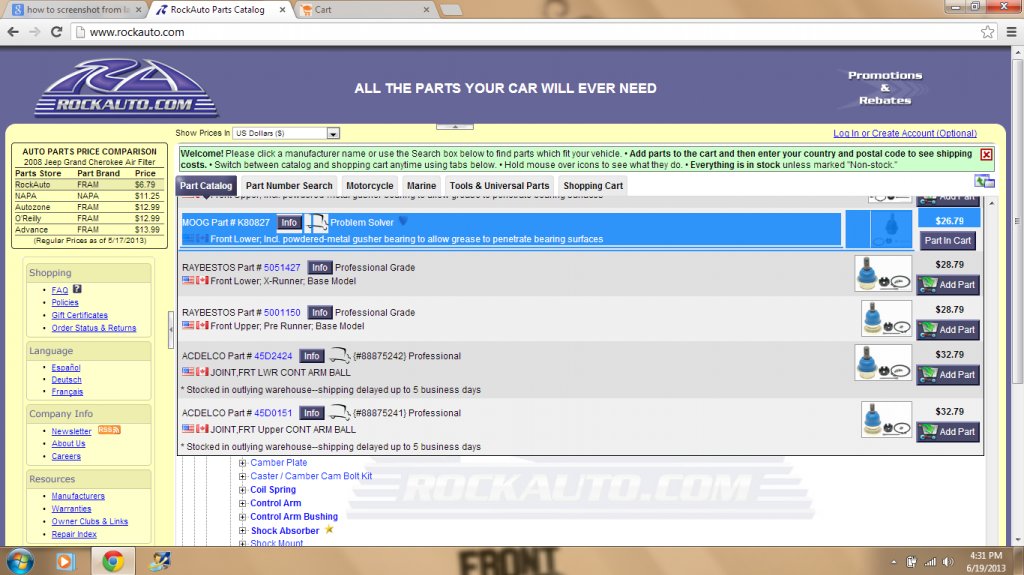1024x575 pixels.
Task: Open Info for MOOG K80827
Action: coord(289,222)
